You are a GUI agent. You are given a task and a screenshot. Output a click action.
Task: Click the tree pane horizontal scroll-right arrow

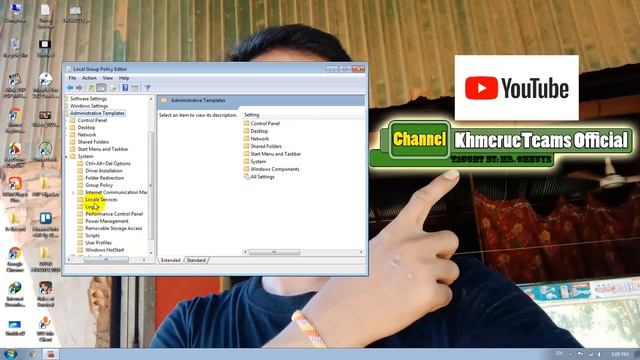[x=144, y=260]
